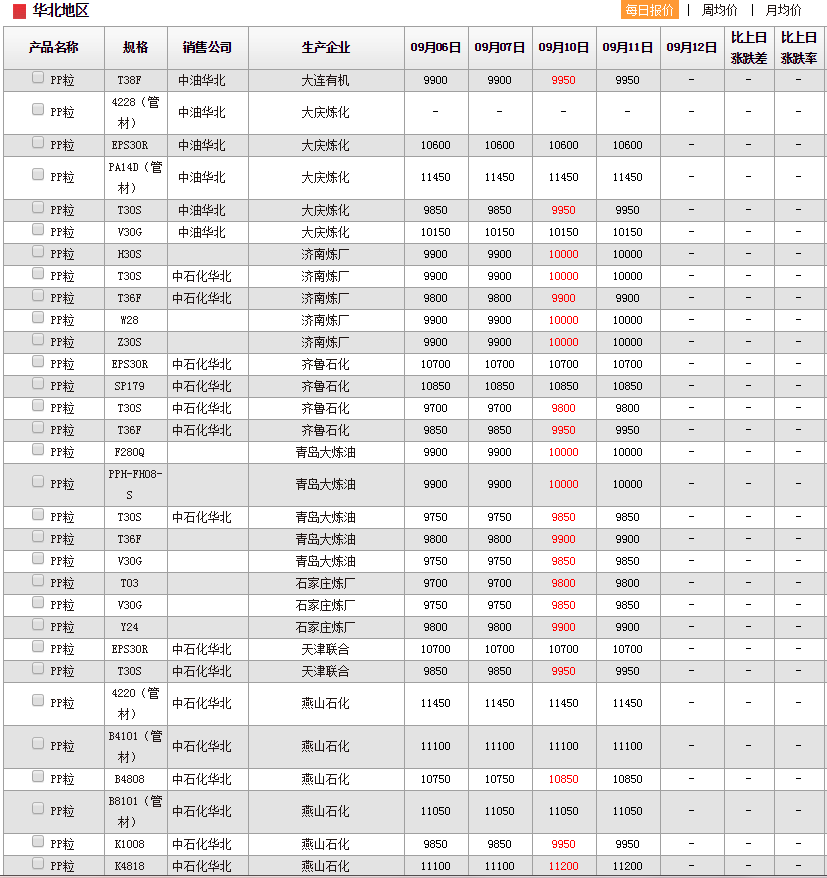
Task: Click 10850 red price in B4808 row
Action: tap(563, 779)
